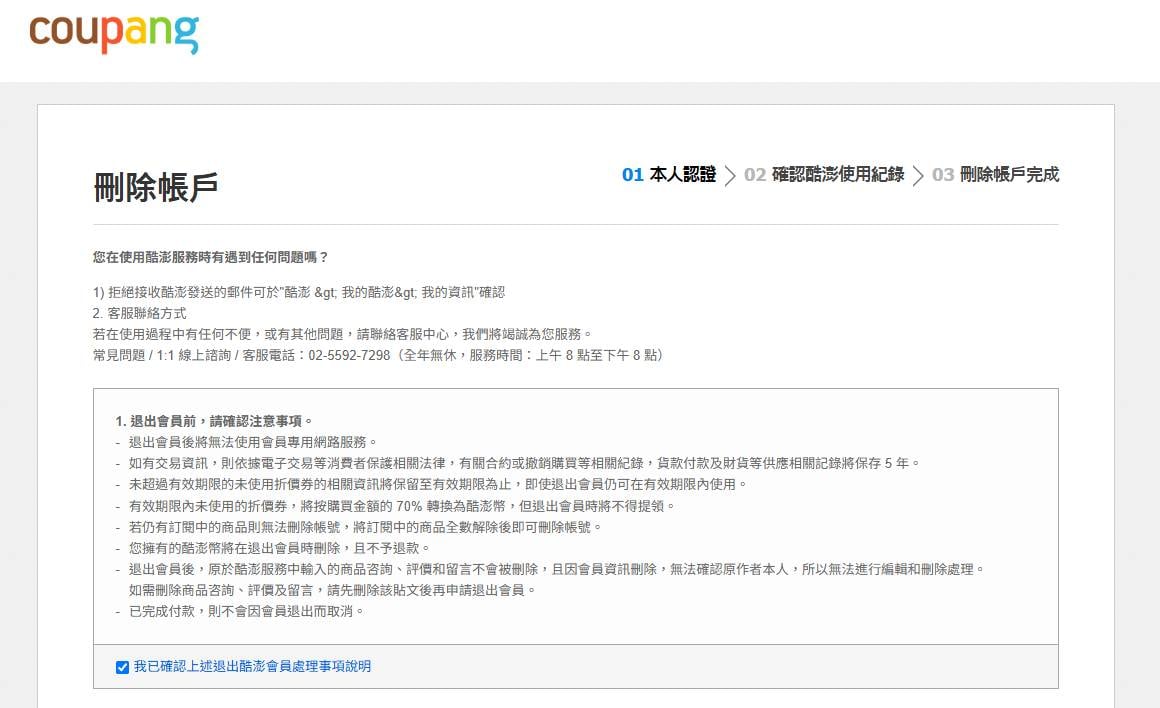
Task: Click the question 您在使用酷澎服務時有遇到任何問題嗎？
Action: pos(211,257)
